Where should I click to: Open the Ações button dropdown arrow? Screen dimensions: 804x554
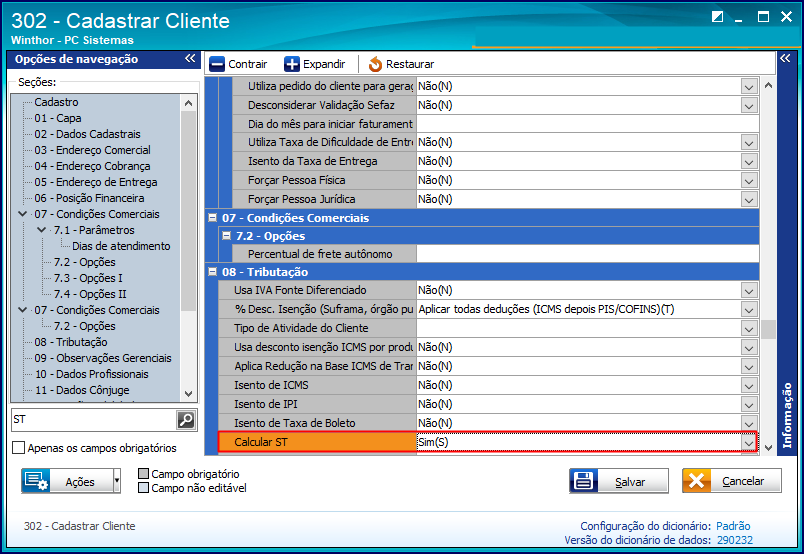coord(116,481)
